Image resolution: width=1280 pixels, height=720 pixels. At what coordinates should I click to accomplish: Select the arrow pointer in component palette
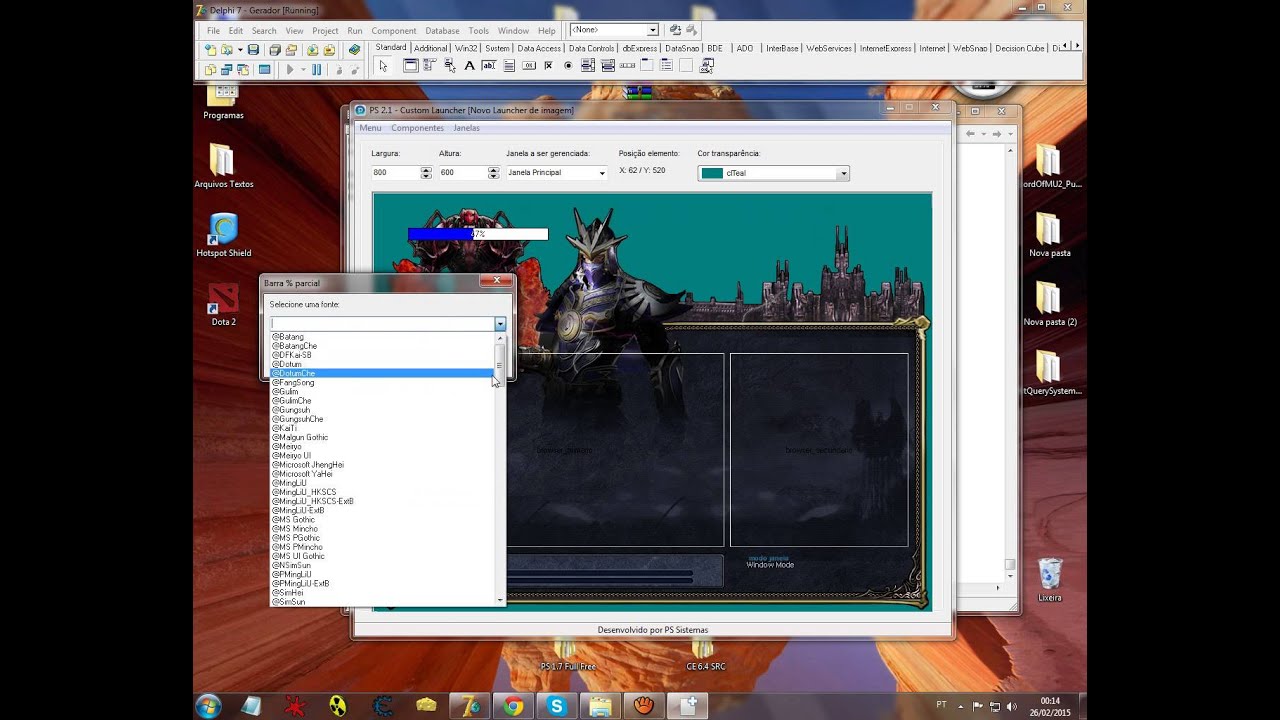click(x=383, y=66)
